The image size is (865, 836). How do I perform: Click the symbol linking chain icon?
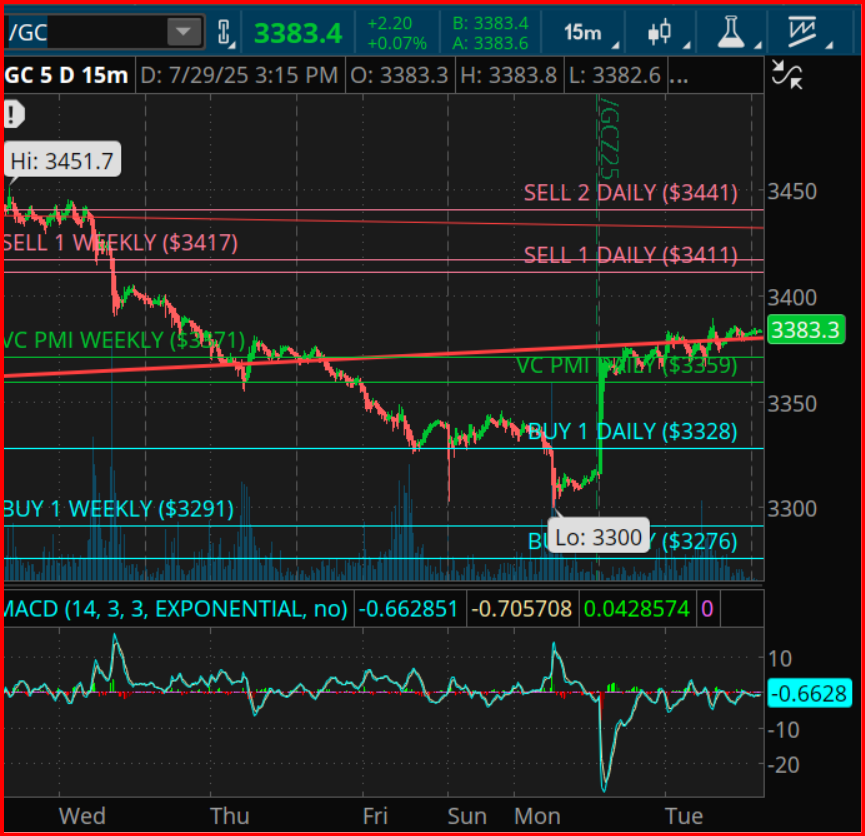pyautogui.click(x=223, y=31)
